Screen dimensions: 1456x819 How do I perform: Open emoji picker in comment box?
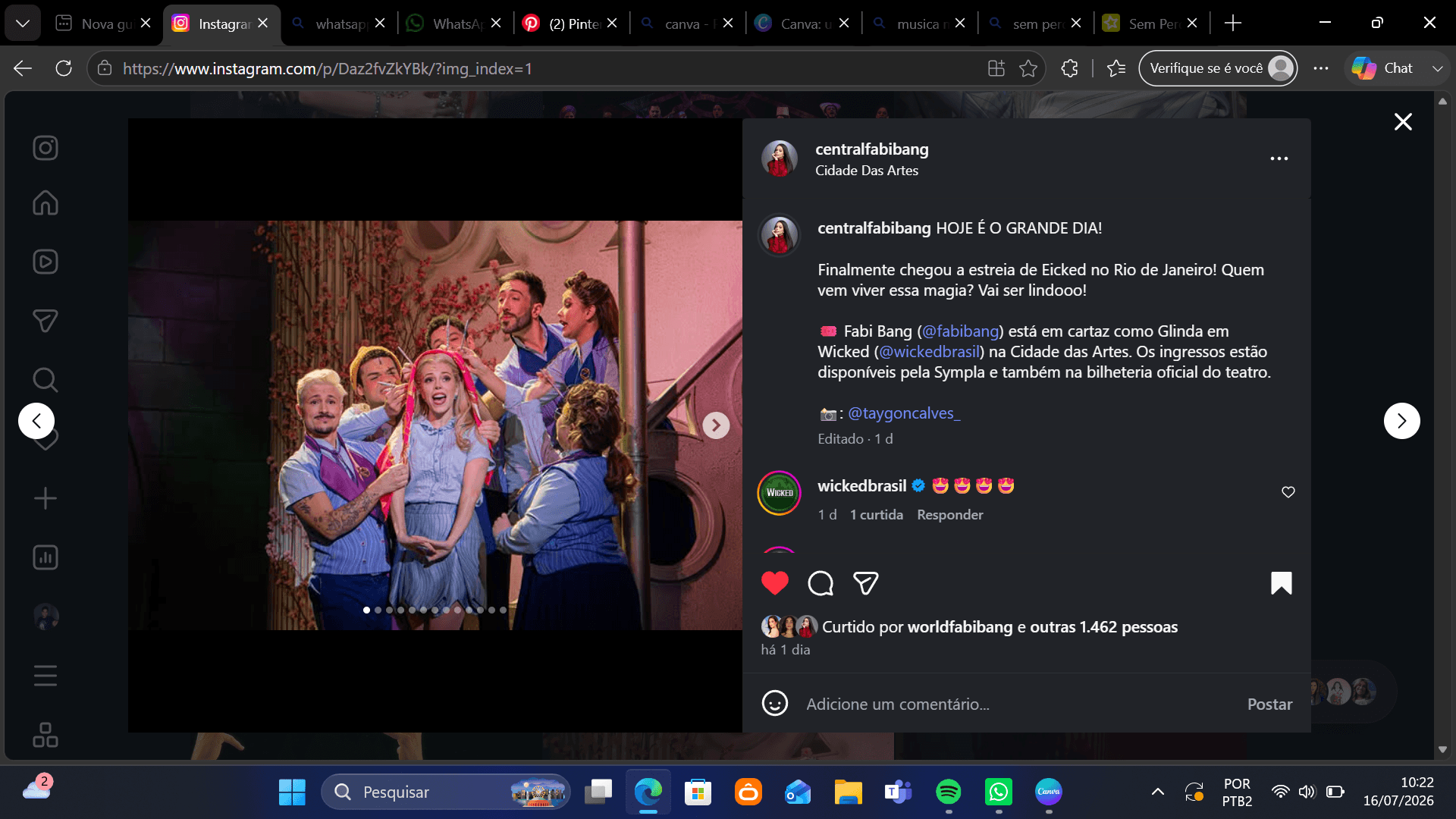coord(774,704)
